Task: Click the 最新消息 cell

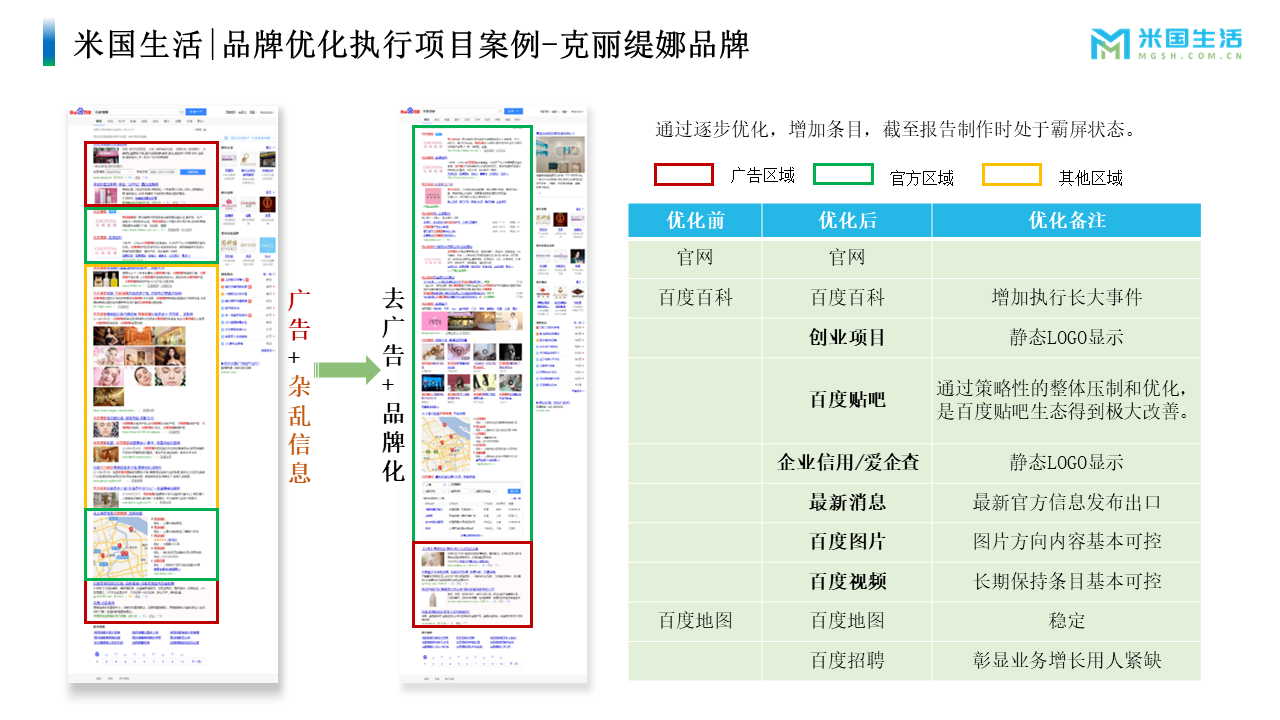Action: 847,502
